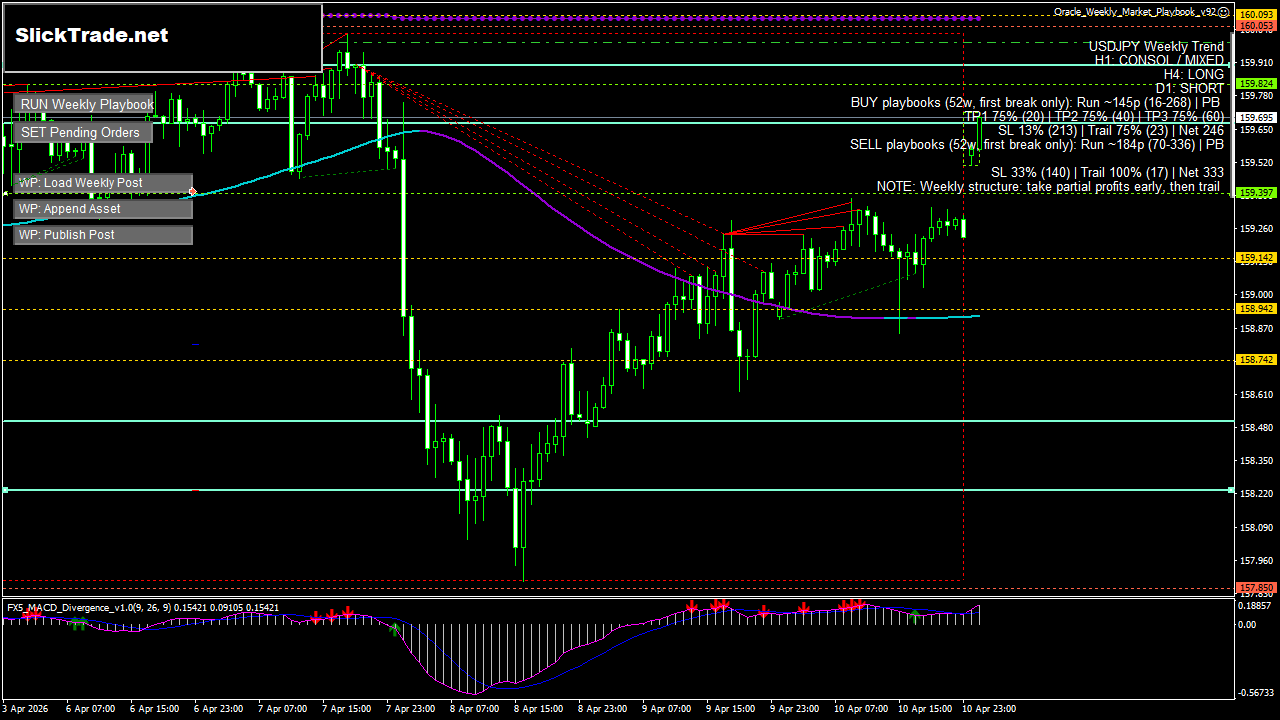
Task: Select the green 159.397 price label
Action: pos(1256,193)
